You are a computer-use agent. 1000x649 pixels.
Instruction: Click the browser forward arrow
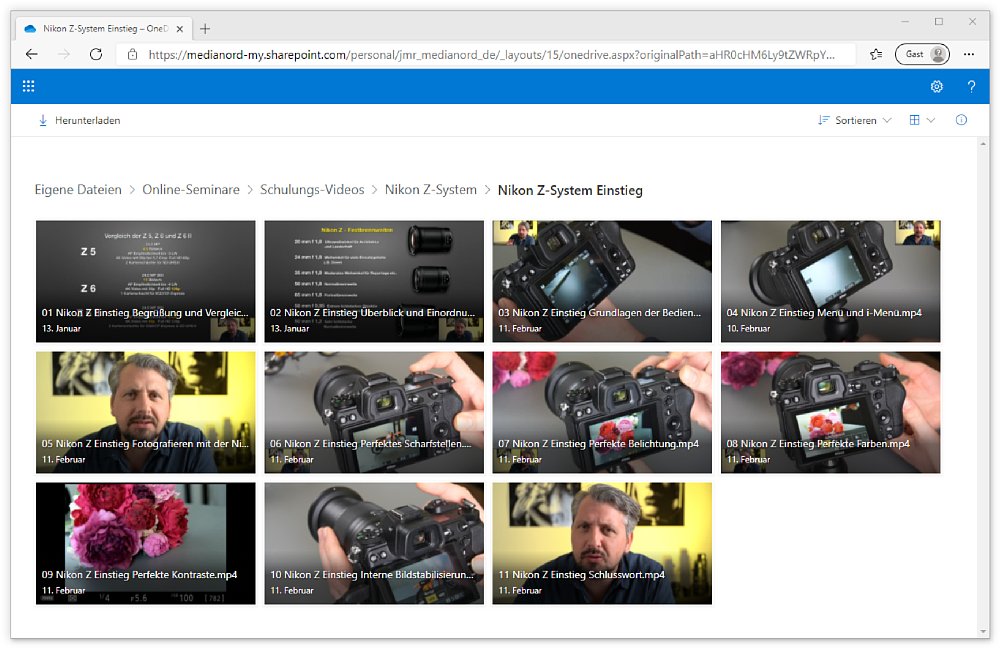coord(64,54)
